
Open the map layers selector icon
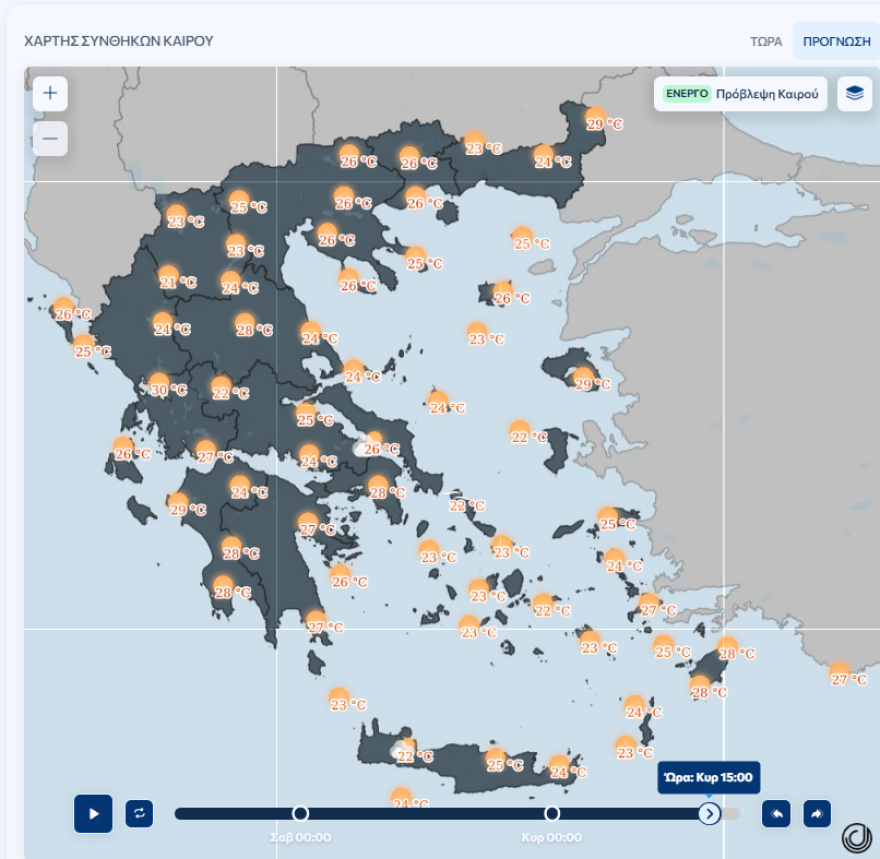click(854, 93)
